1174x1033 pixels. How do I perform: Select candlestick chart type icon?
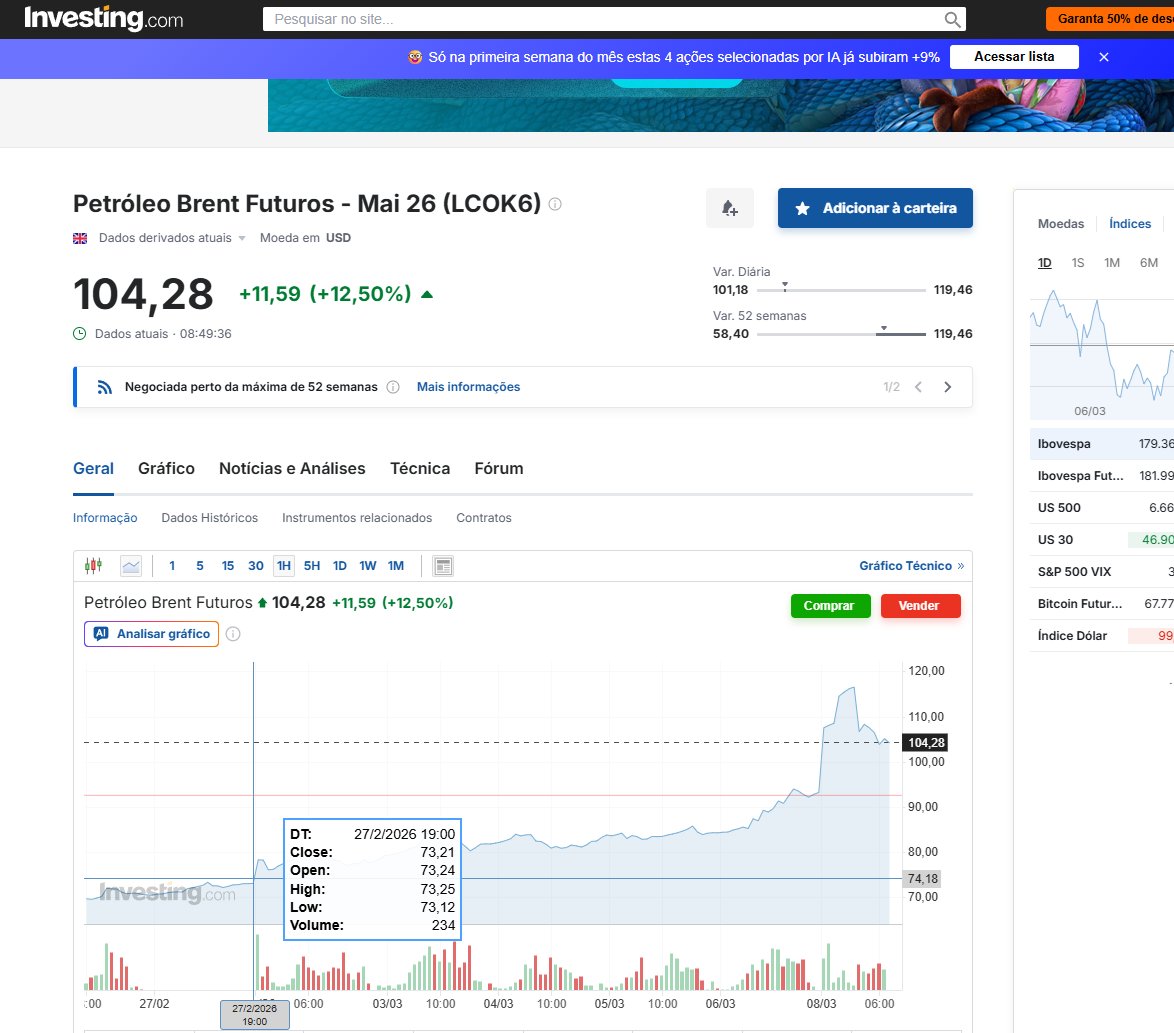point(94,566)
